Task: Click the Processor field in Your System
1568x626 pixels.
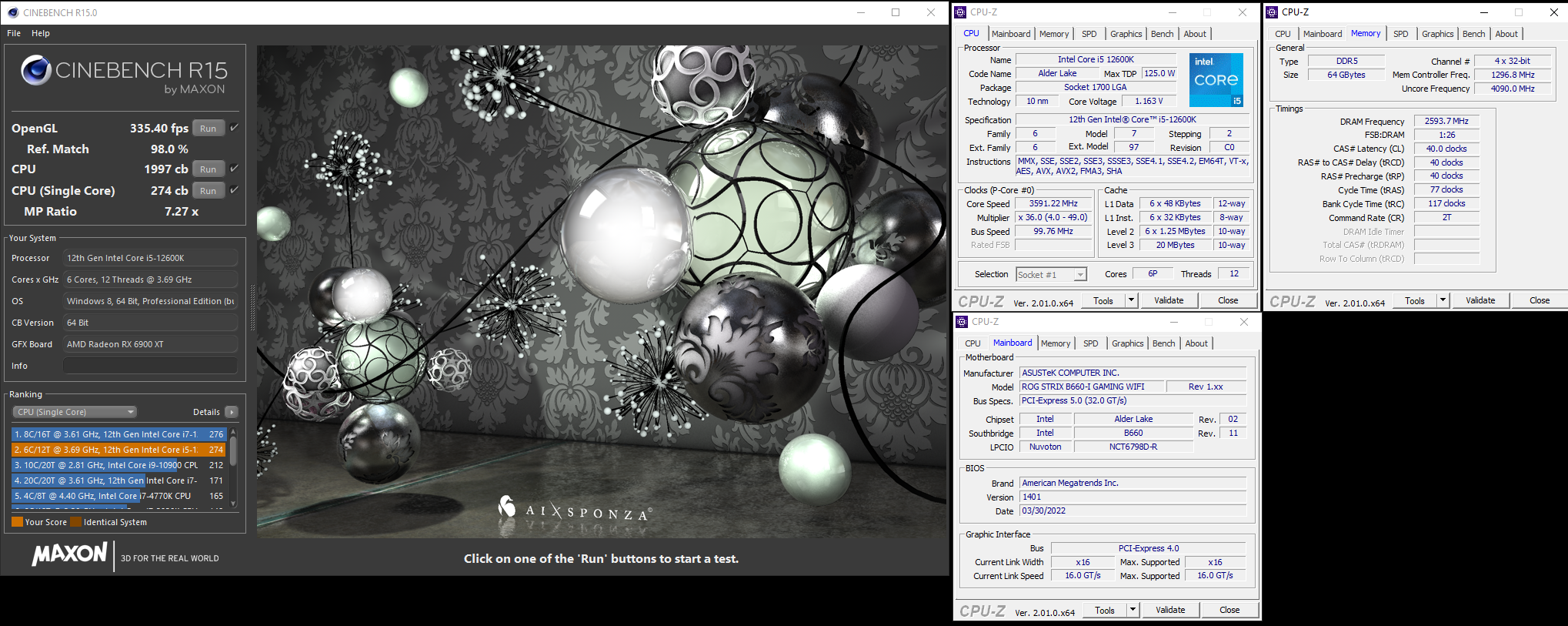Action: click(x=150, y=258)
